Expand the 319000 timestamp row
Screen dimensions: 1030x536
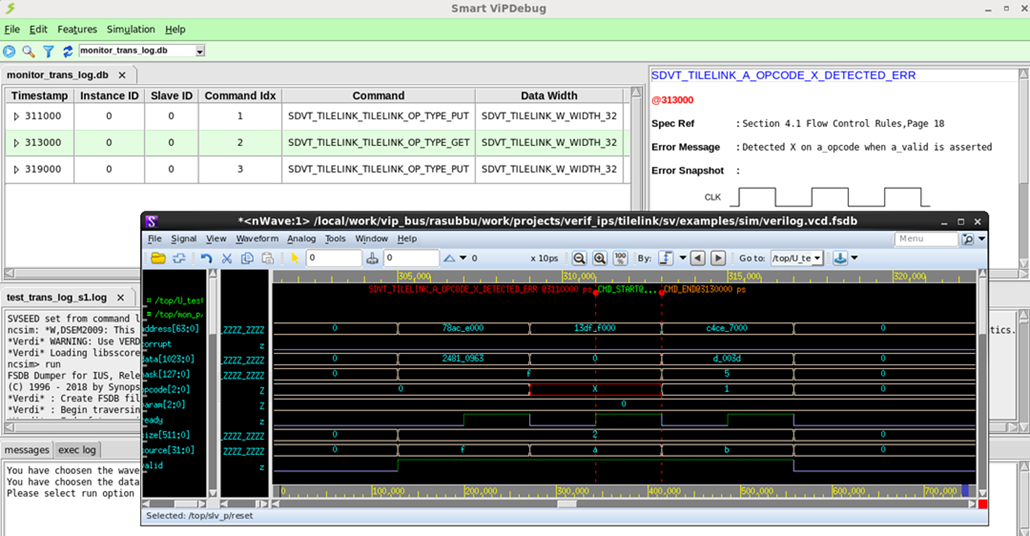[16, 170]
